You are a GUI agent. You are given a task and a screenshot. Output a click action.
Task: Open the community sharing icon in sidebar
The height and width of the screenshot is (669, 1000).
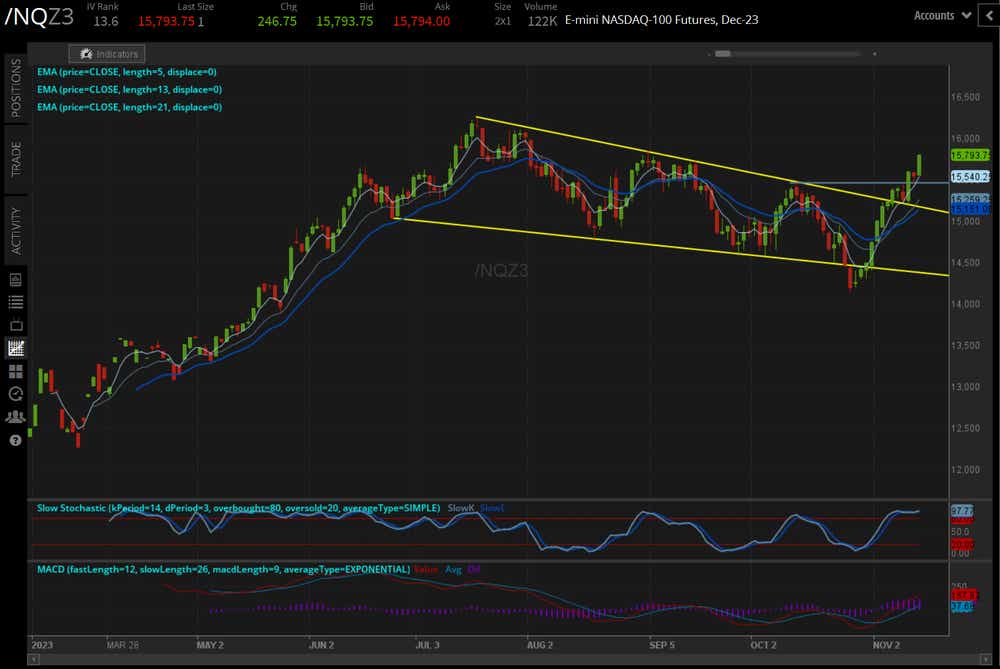coord(14,415)
